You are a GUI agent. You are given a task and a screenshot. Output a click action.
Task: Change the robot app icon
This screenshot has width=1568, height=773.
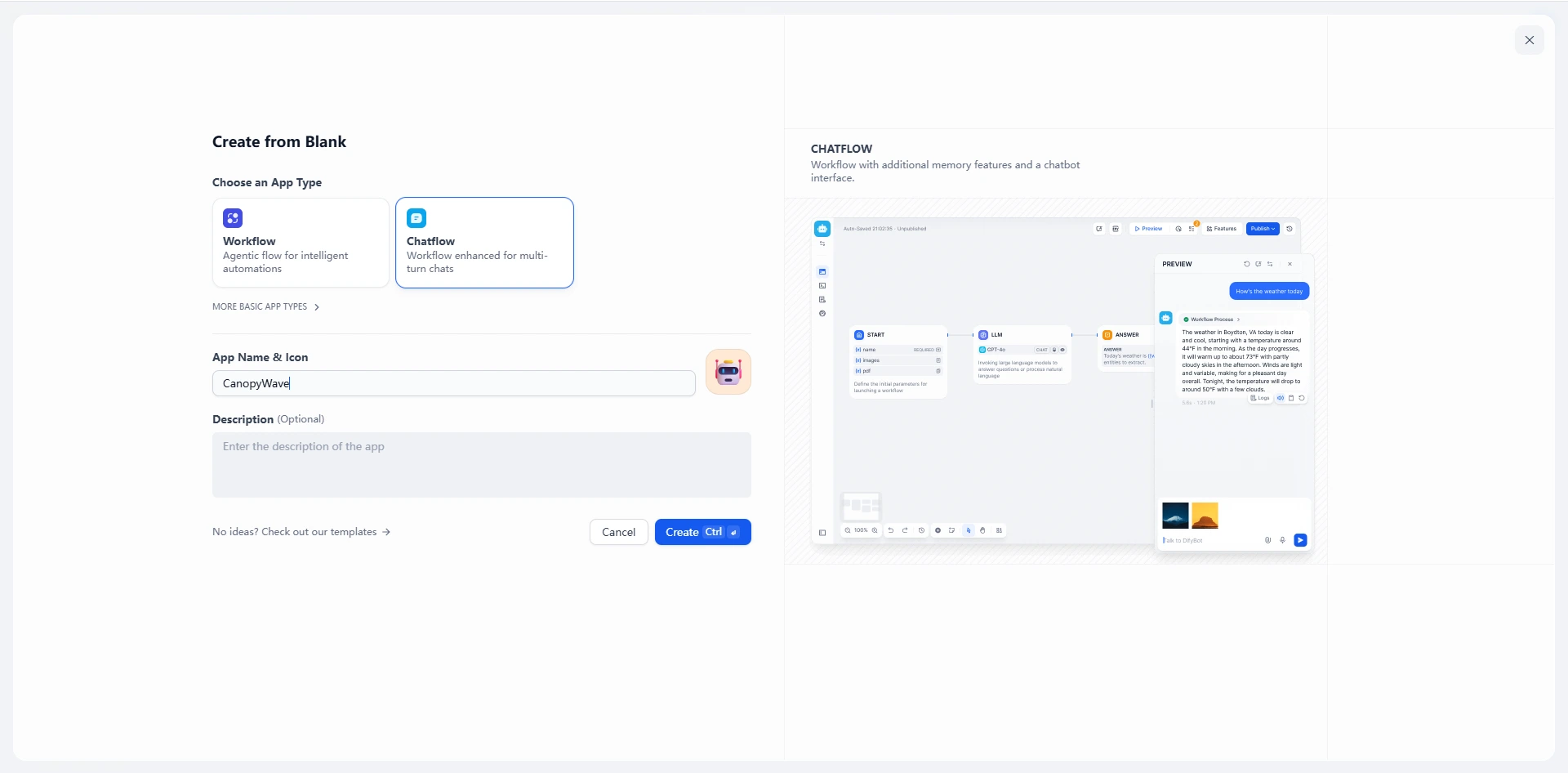[728, 372]
